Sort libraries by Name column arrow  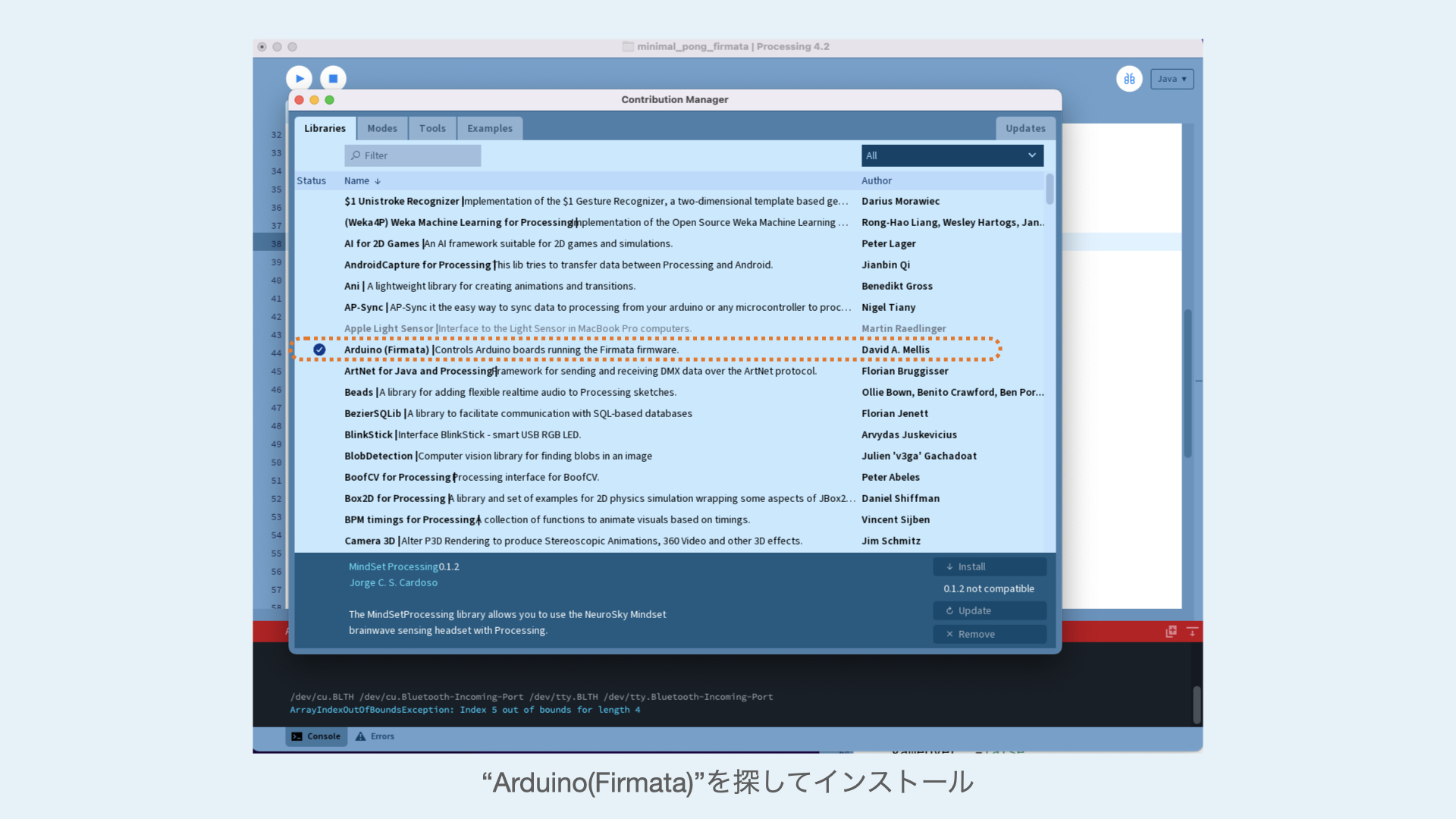[x=378, y=181]
